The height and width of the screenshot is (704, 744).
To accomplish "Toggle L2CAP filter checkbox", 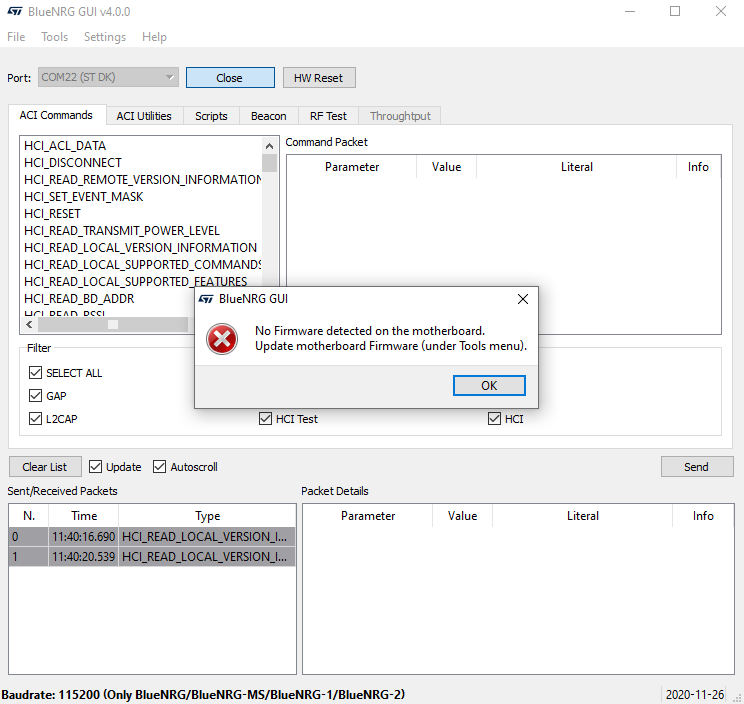I will (36, 419).
